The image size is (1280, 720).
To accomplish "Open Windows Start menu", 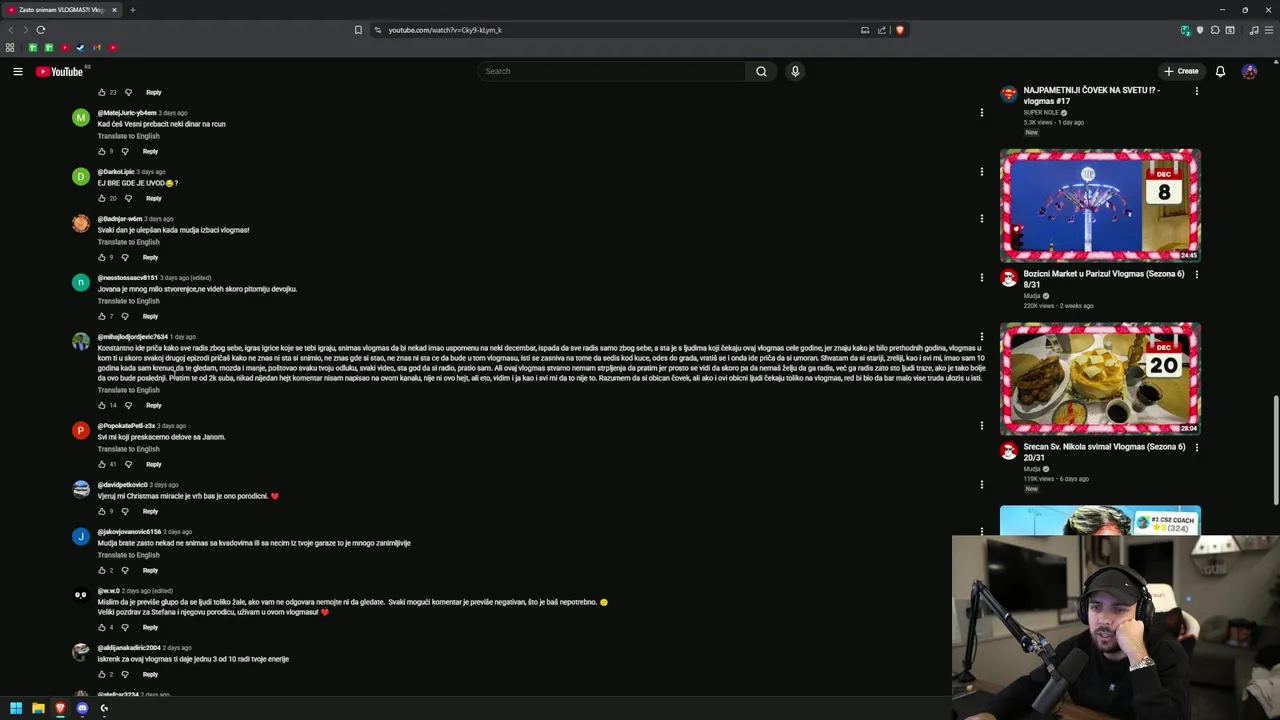I will click(x=16, y=708).
